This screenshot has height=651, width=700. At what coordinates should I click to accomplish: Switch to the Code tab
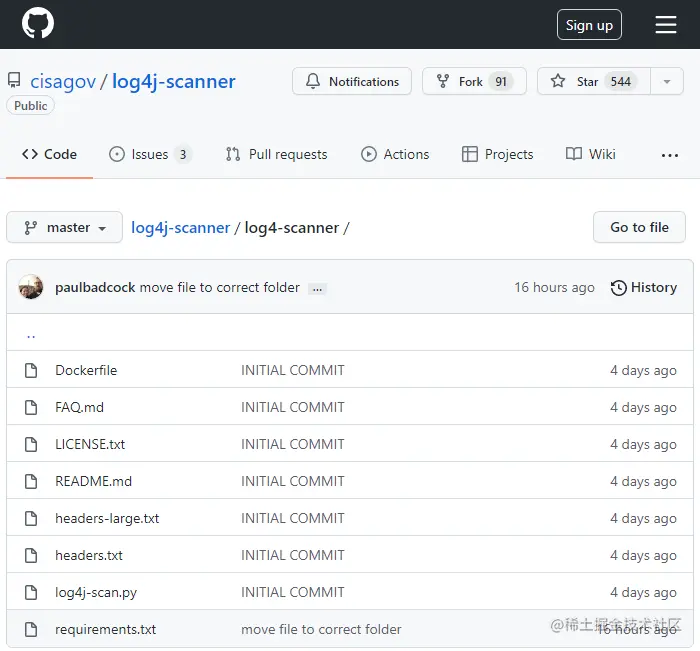49,154
